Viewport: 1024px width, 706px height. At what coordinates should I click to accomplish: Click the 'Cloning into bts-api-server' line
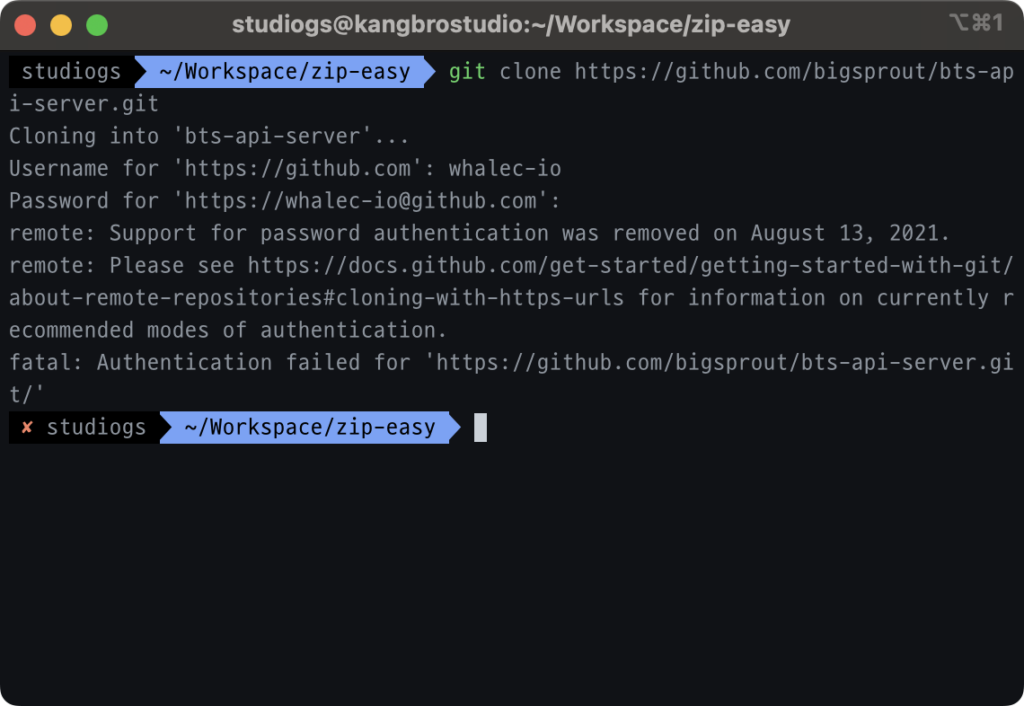[208, 136]
